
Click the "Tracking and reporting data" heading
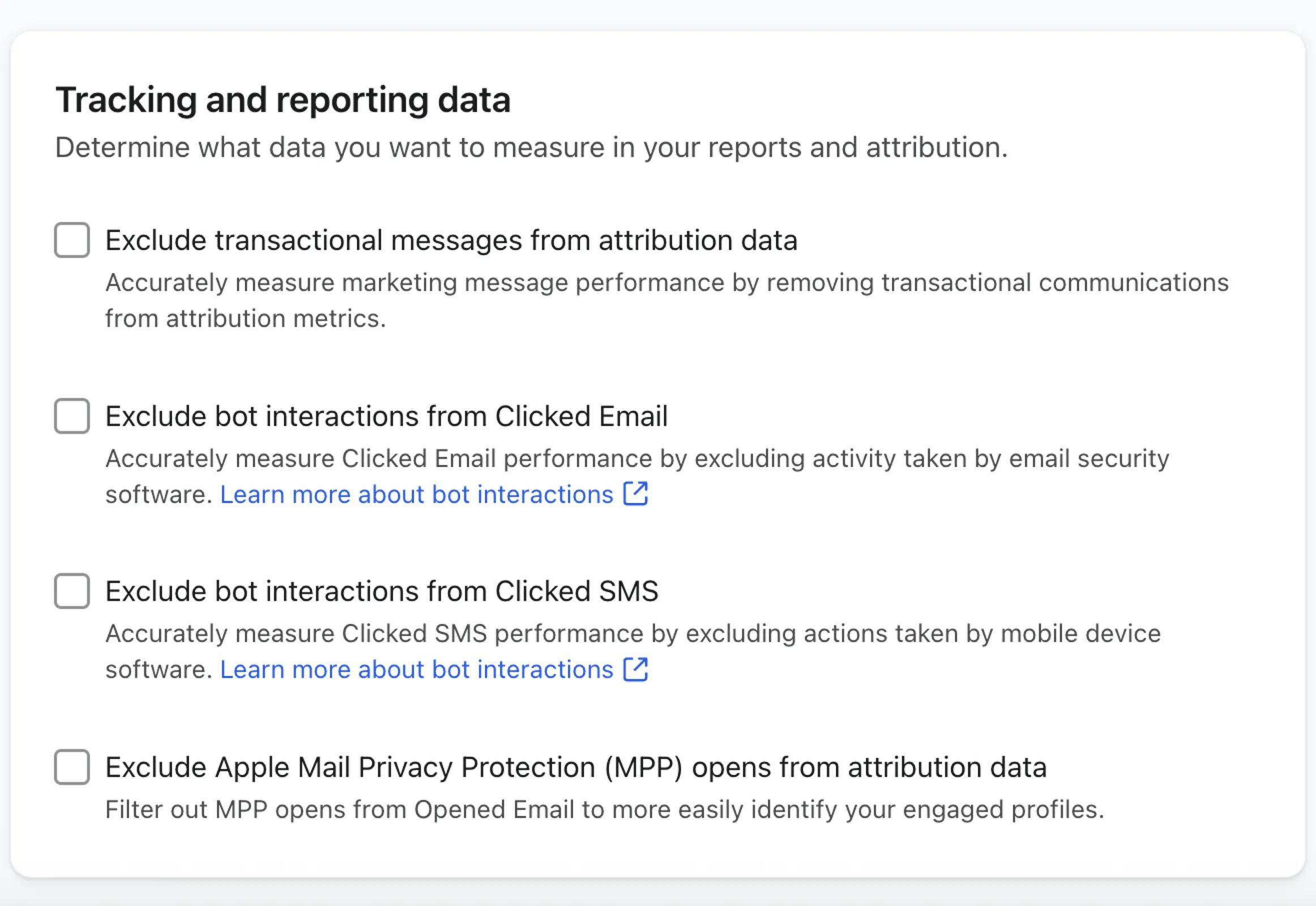pos(283,100)
